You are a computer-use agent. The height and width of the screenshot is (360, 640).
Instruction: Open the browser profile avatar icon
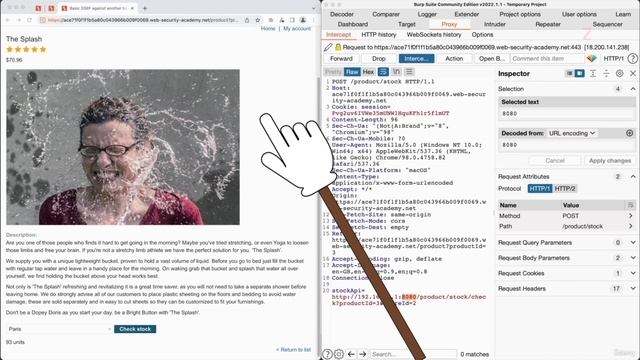pos(303,20)
